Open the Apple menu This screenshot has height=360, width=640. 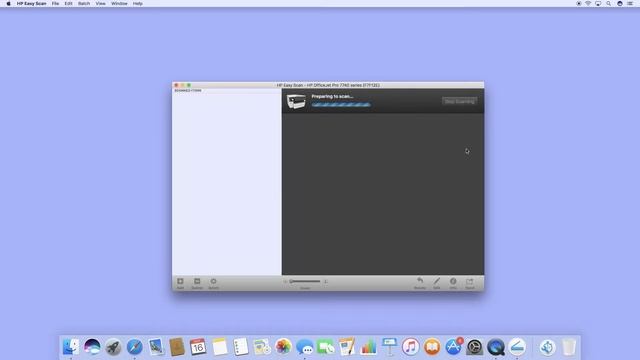8,4
